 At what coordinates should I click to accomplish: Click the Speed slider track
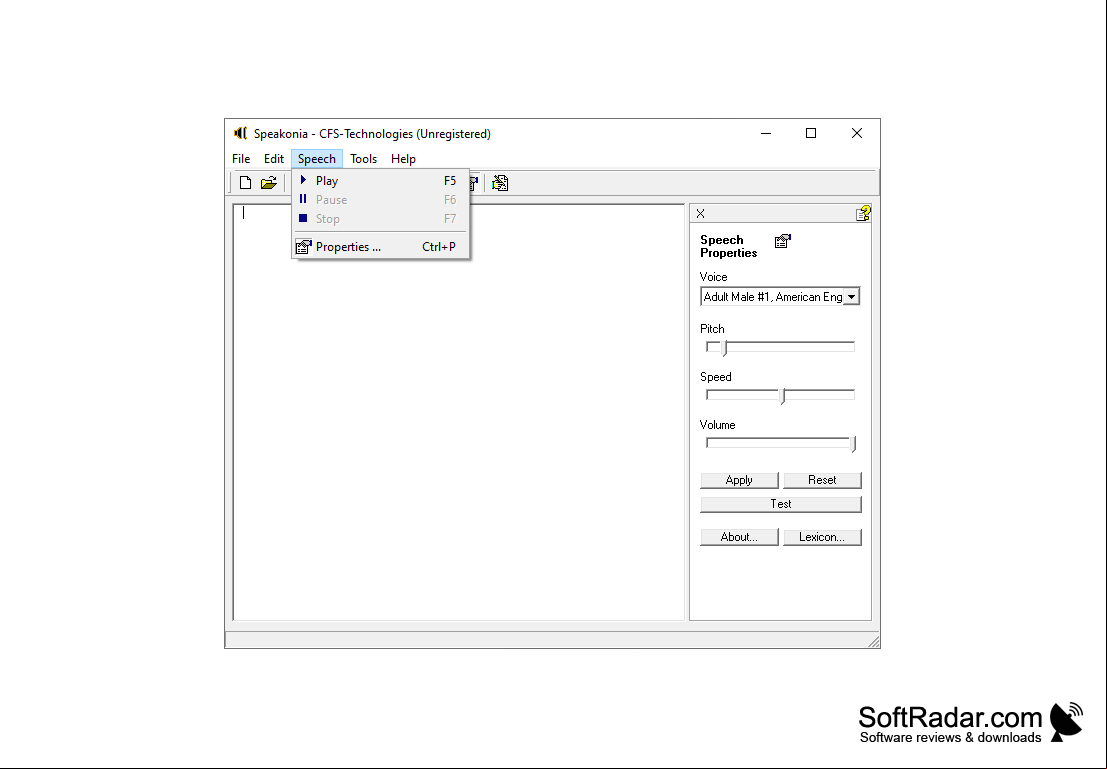click(x=780, y=395)
